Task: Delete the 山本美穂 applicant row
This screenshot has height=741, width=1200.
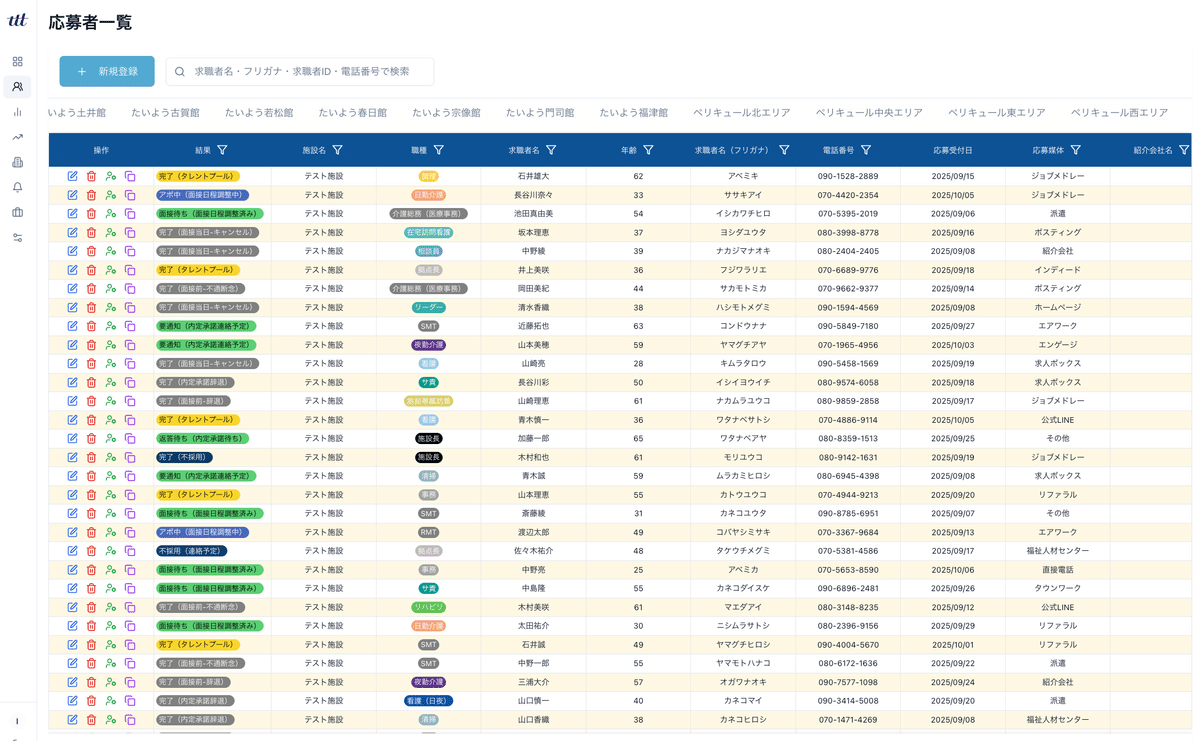Action: [91, 345]
